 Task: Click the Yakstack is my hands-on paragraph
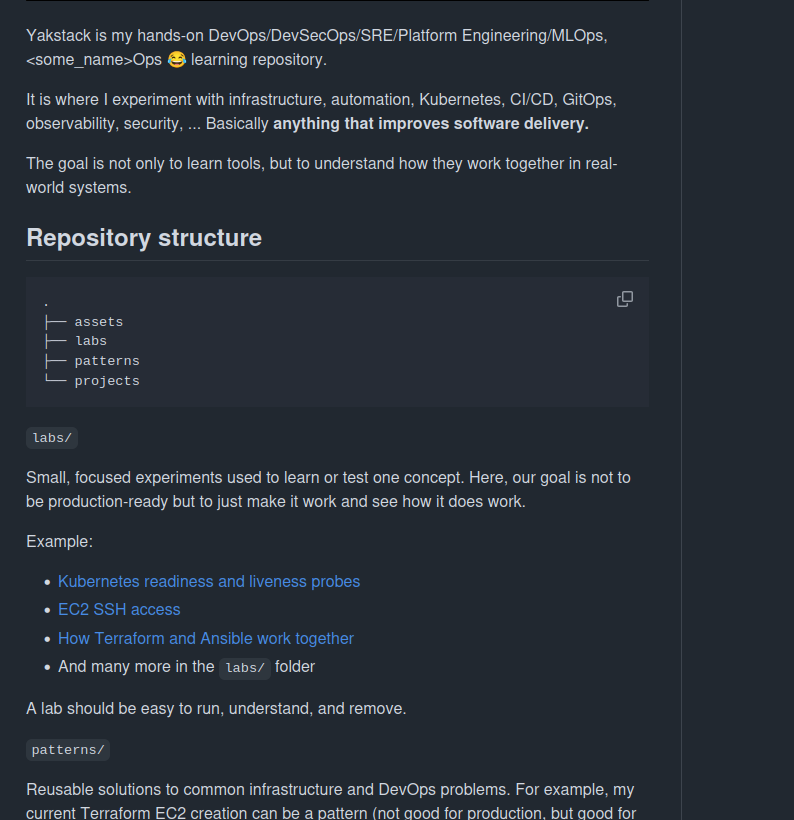pyautogui.click(x=317, y=48)
